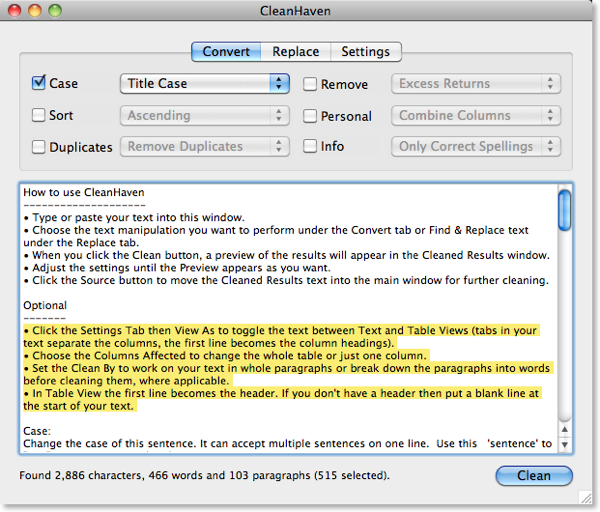Viewport: 600px width, 512px height.
Task: Uncheck the Case checkbox
Action: point(39,84)
